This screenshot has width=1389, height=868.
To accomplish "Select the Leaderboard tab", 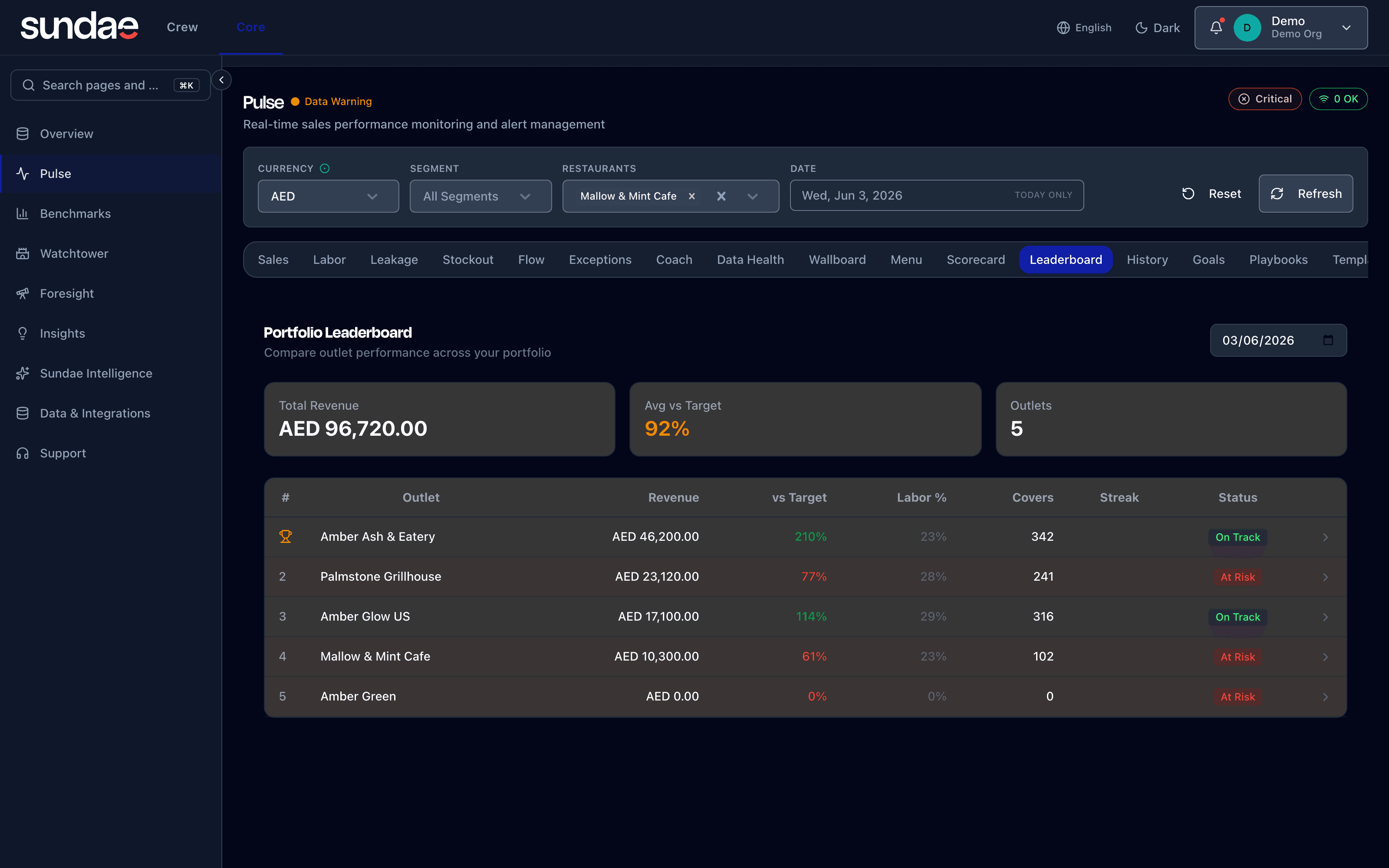I will (x=1066, y=260).
